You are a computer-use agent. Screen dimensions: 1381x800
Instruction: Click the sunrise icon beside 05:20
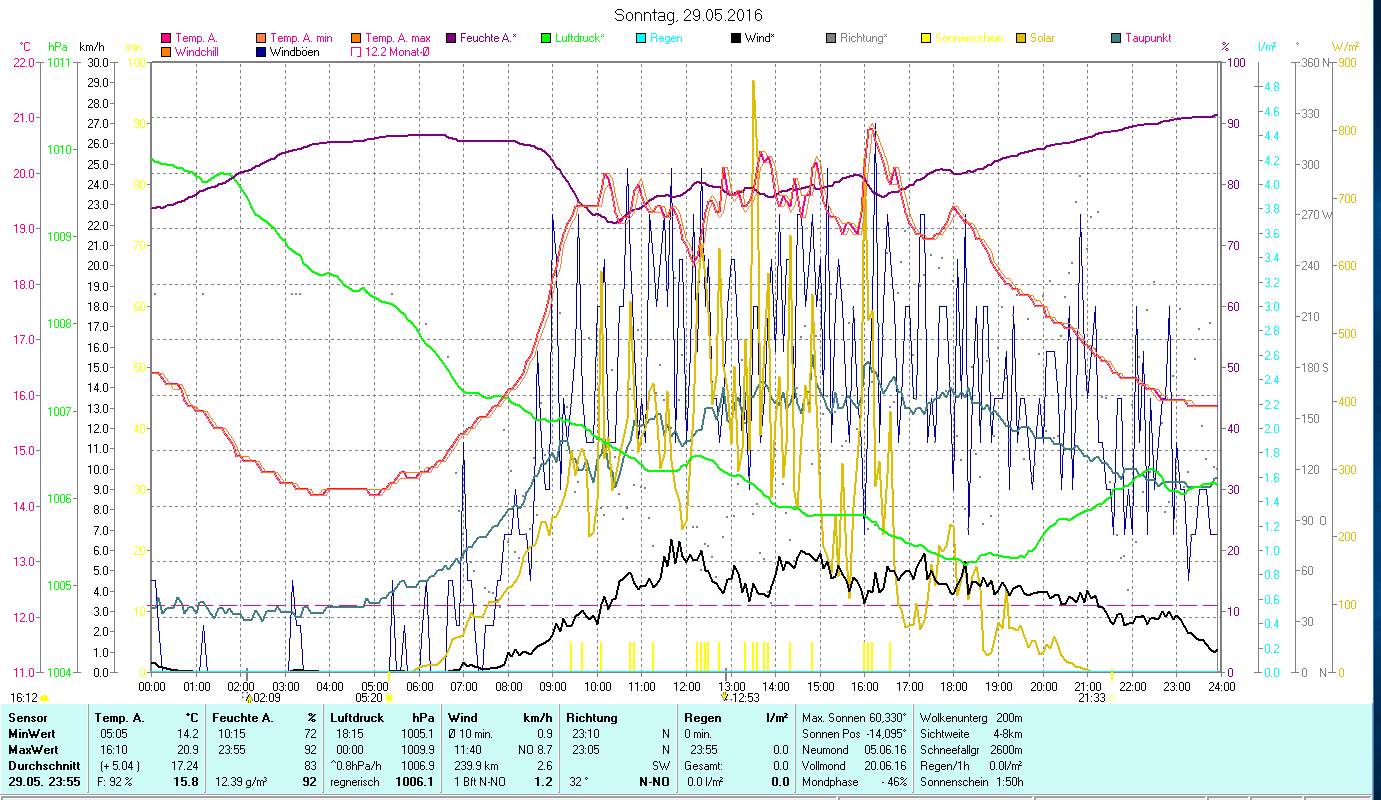point(389,698)
